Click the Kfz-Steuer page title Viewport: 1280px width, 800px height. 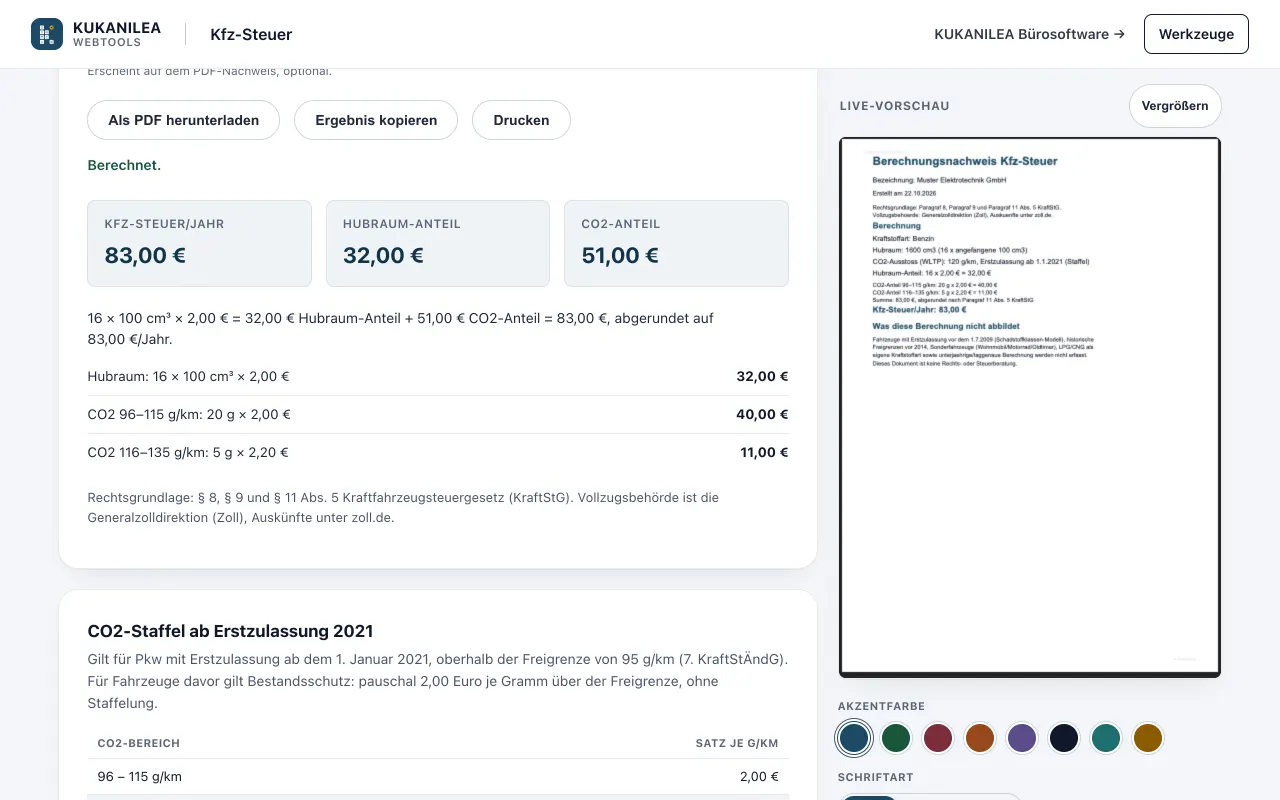(x=251, y=34)
